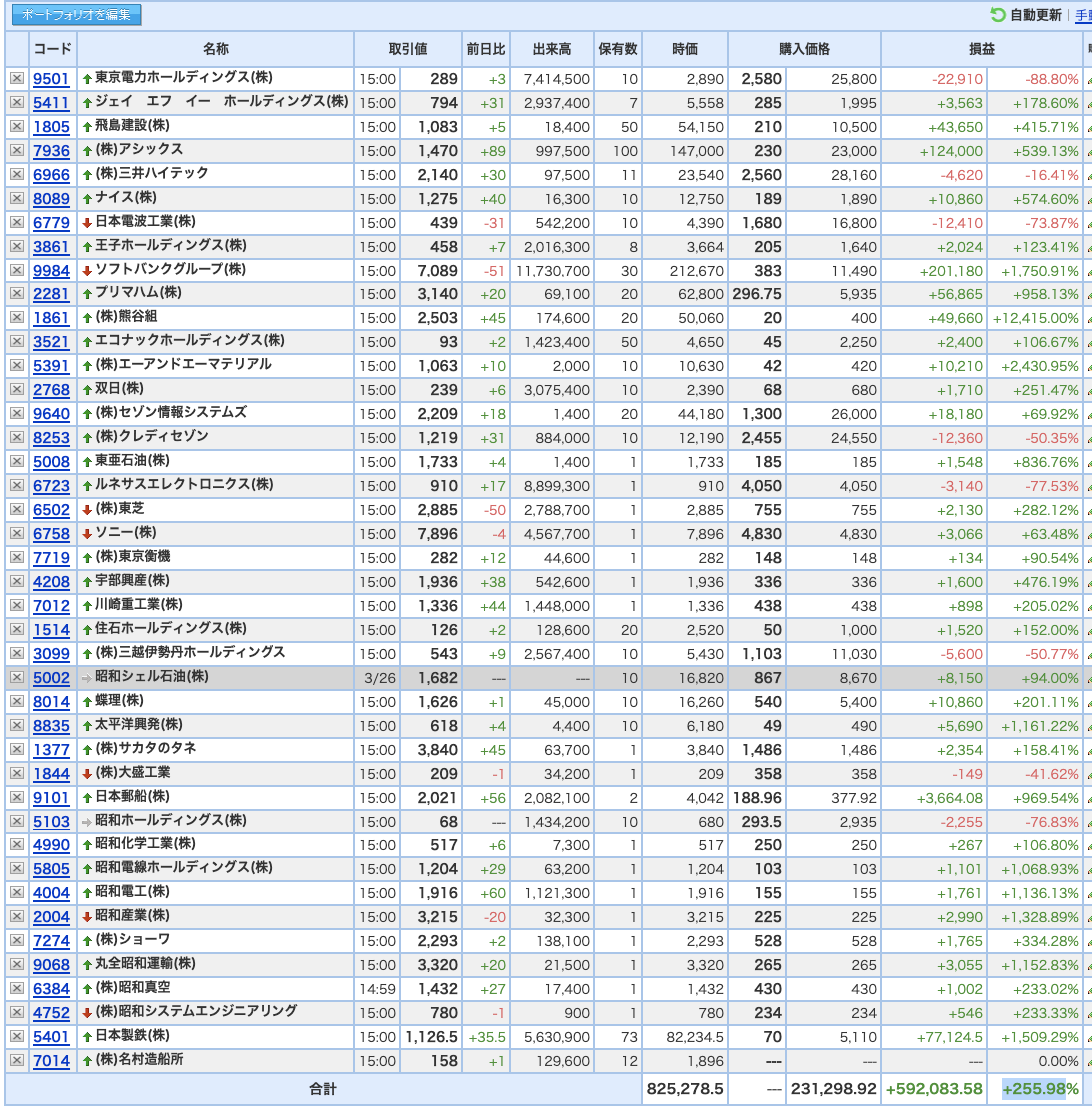
Task: Delete row 5411 using its X icon
Action: pyautogui.click(x=17, y=102)
